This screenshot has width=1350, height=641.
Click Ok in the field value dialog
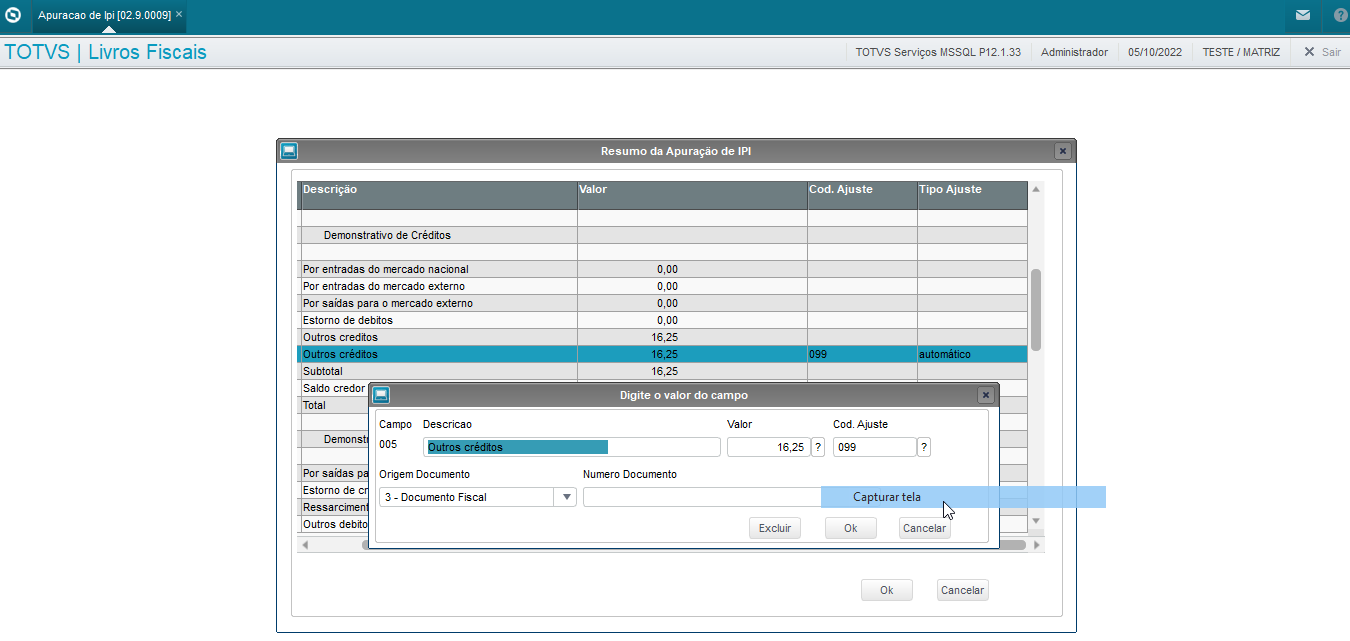(x=851, y=528)
